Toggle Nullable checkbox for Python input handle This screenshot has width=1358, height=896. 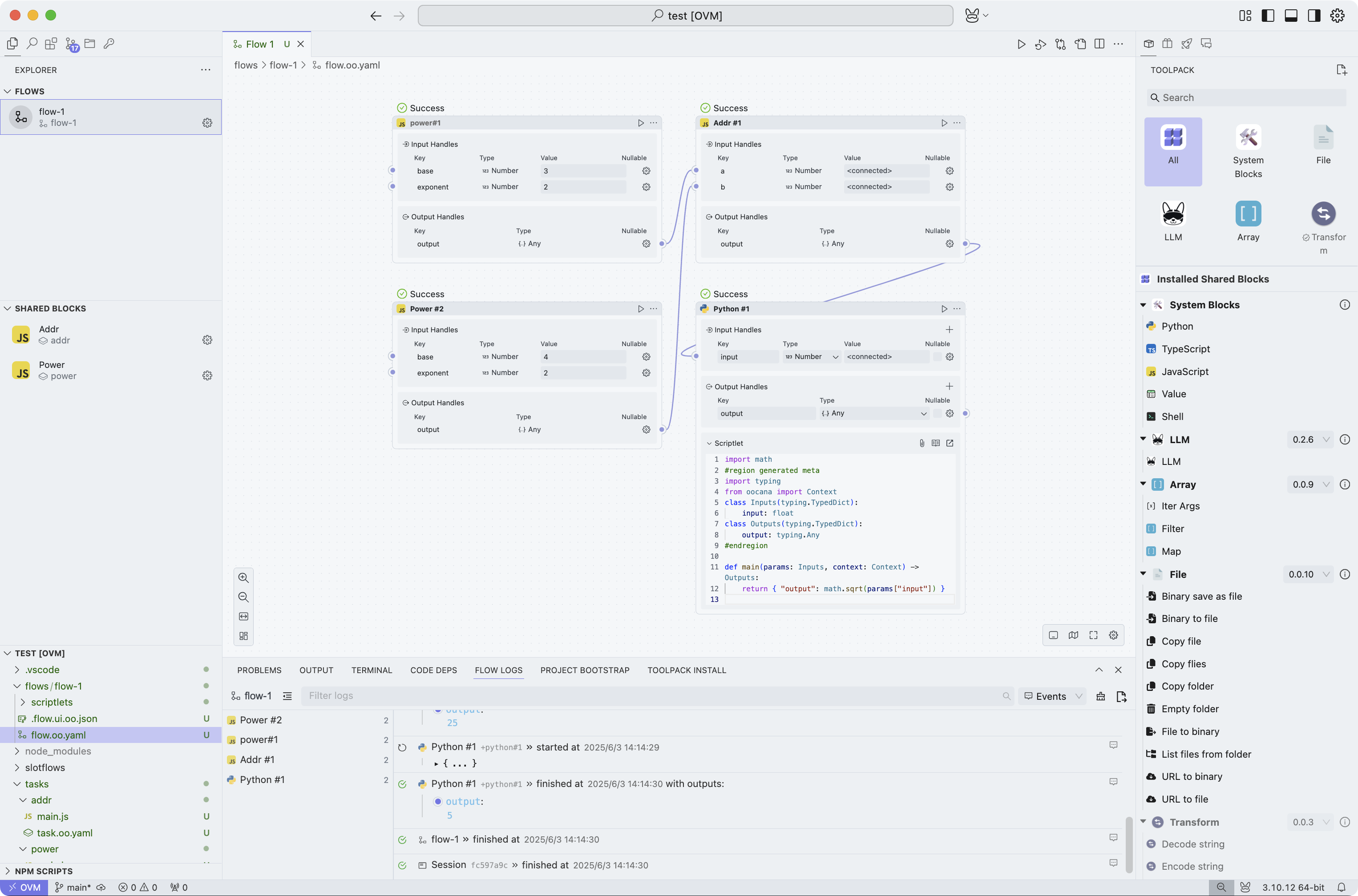click(x=938, y=356)
